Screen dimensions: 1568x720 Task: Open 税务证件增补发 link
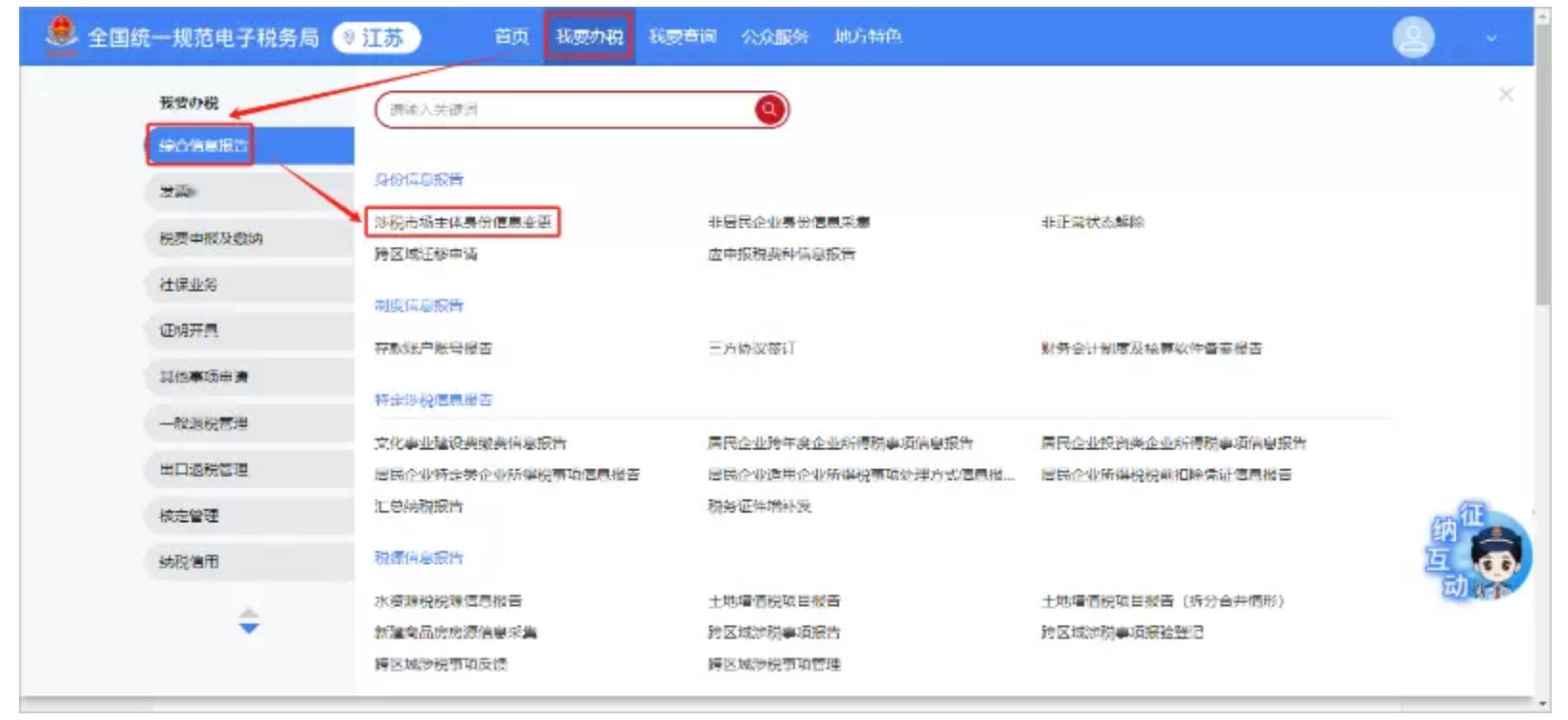(x=759, y=506)
